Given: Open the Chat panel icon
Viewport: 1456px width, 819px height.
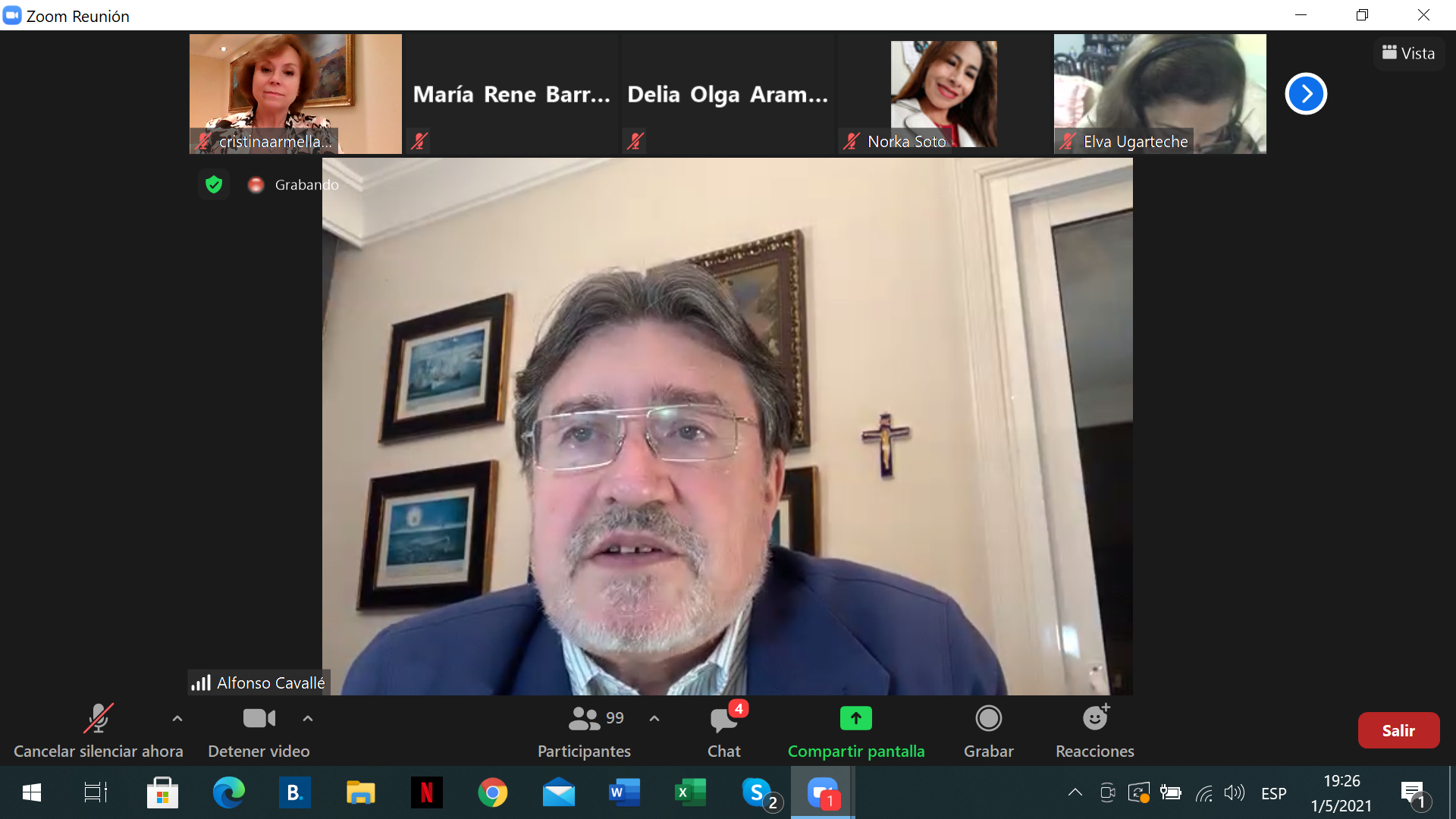Looking at the screenshot, I should point(723,719).
